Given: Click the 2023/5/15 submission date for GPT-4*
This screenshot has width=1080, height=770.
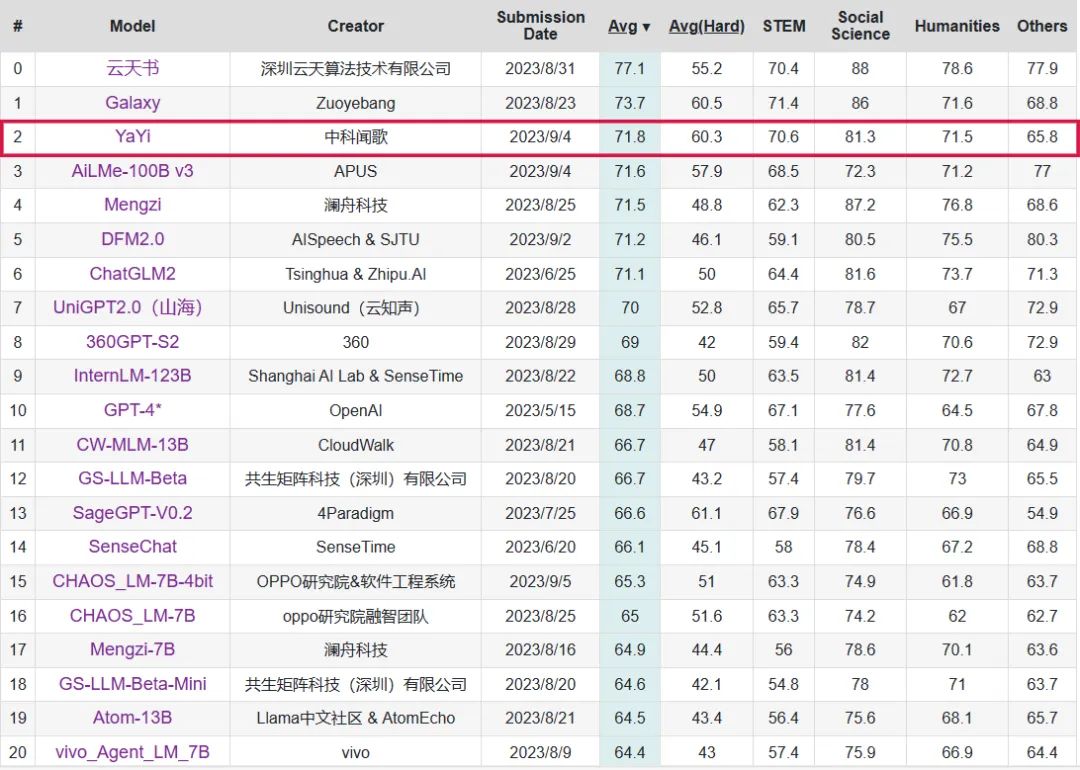Looking at the screenshot, I should point(540,410).
